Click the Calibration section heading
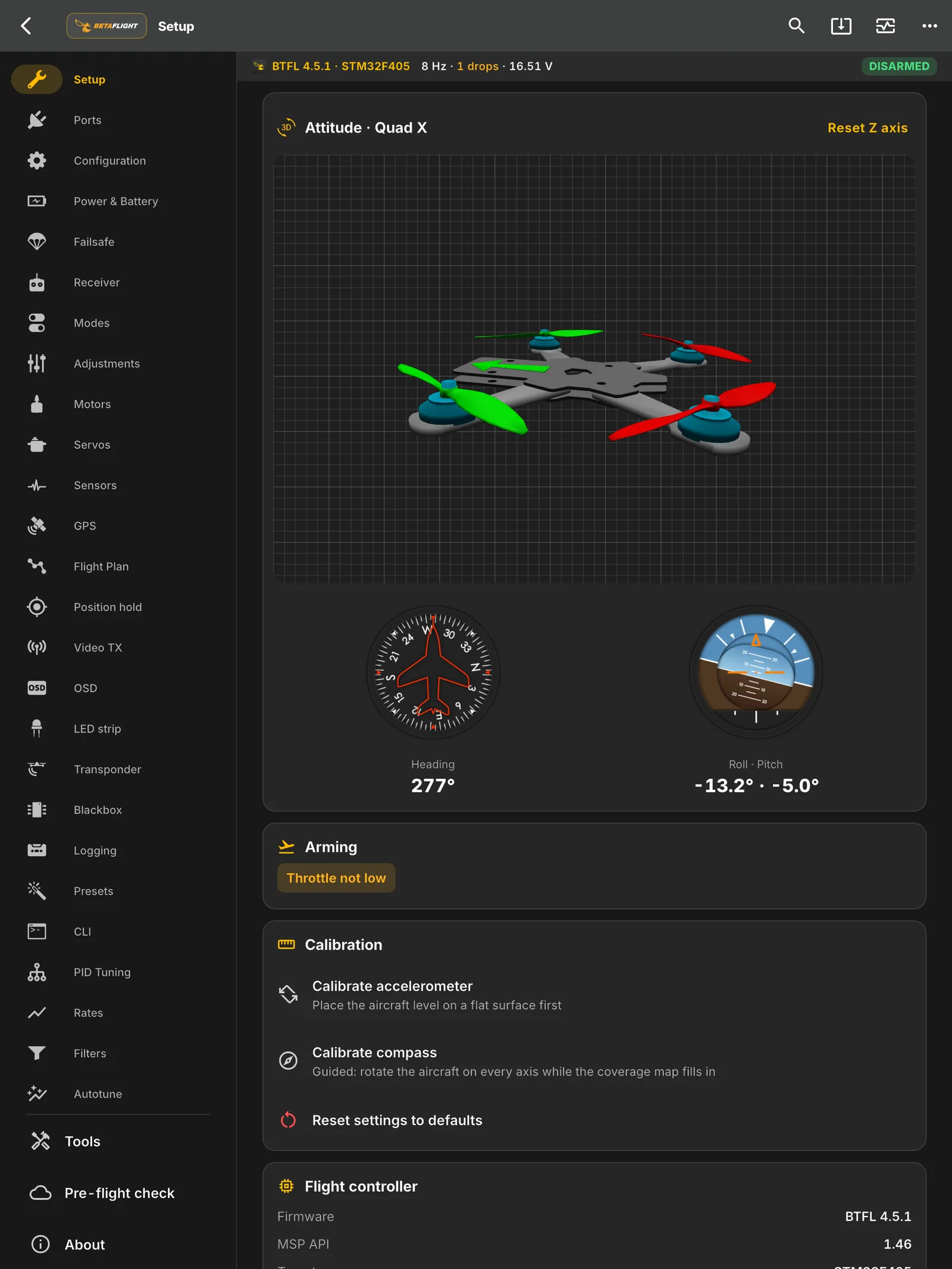 (343, 945)
